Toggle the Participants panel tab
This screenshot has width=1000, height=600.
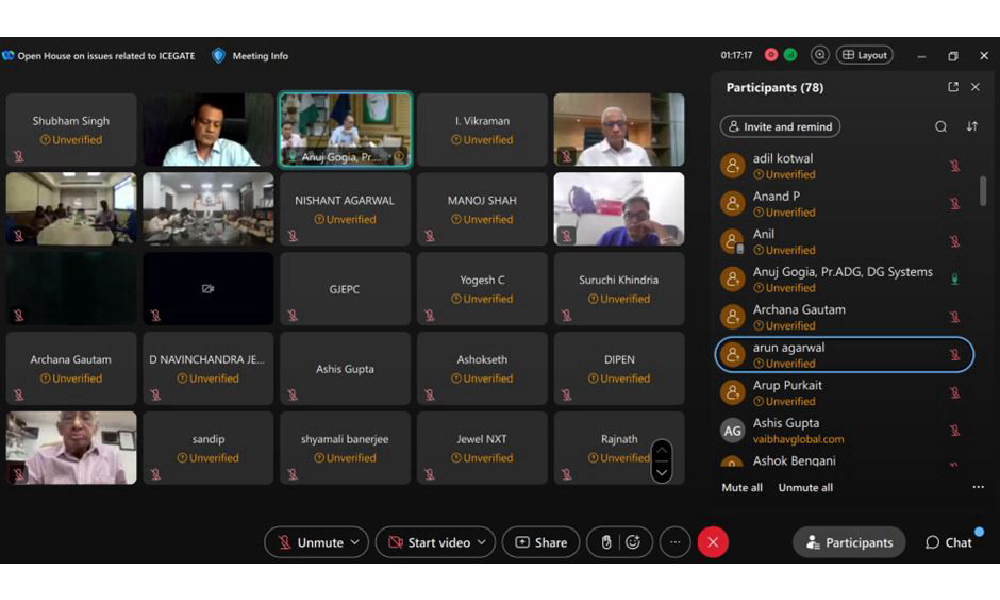tap(849, 542)
